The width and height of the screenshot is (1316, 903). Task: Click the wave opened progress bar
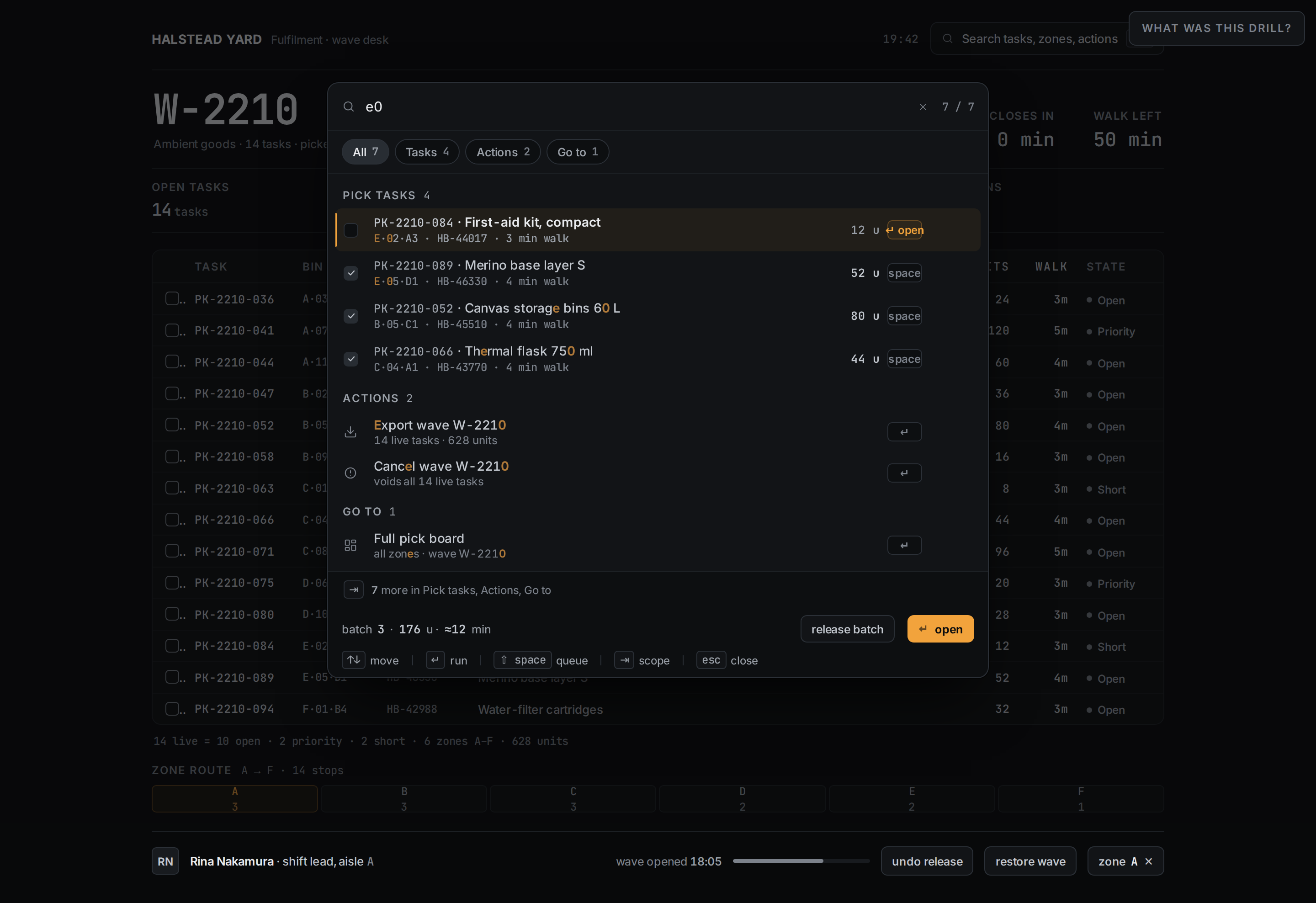click(x=801, y=861)
